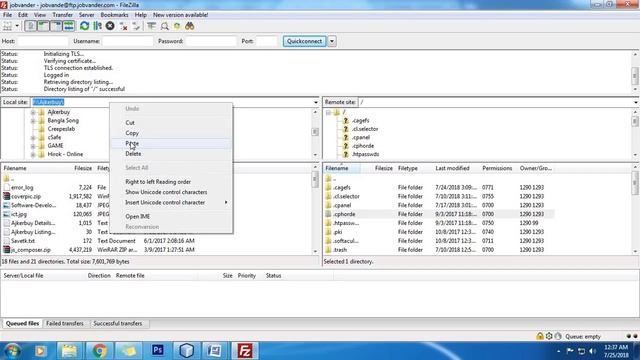
Task: Open 'New version available!' menu
Action: pyautogui.click(x=180, y=15)
